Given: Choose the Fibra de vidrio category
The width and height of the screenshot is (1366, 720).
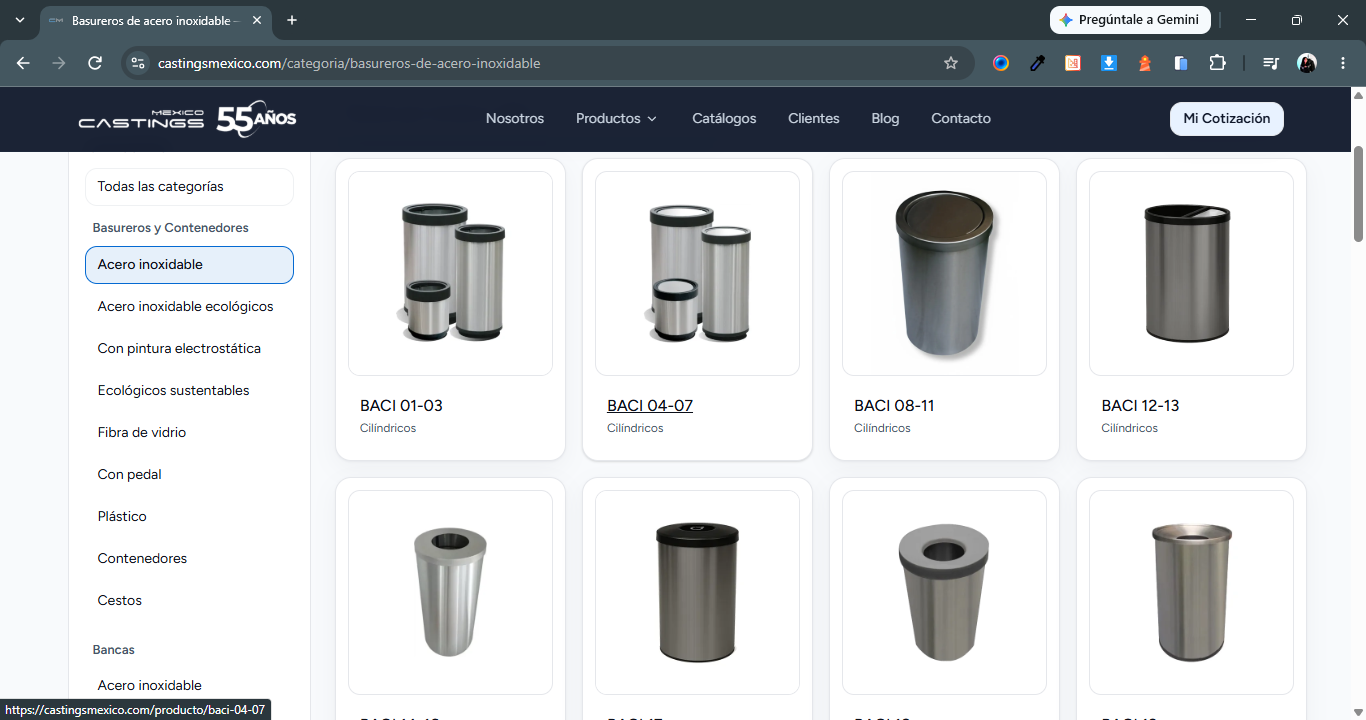Looking at the screenshot, I should 189,433.
